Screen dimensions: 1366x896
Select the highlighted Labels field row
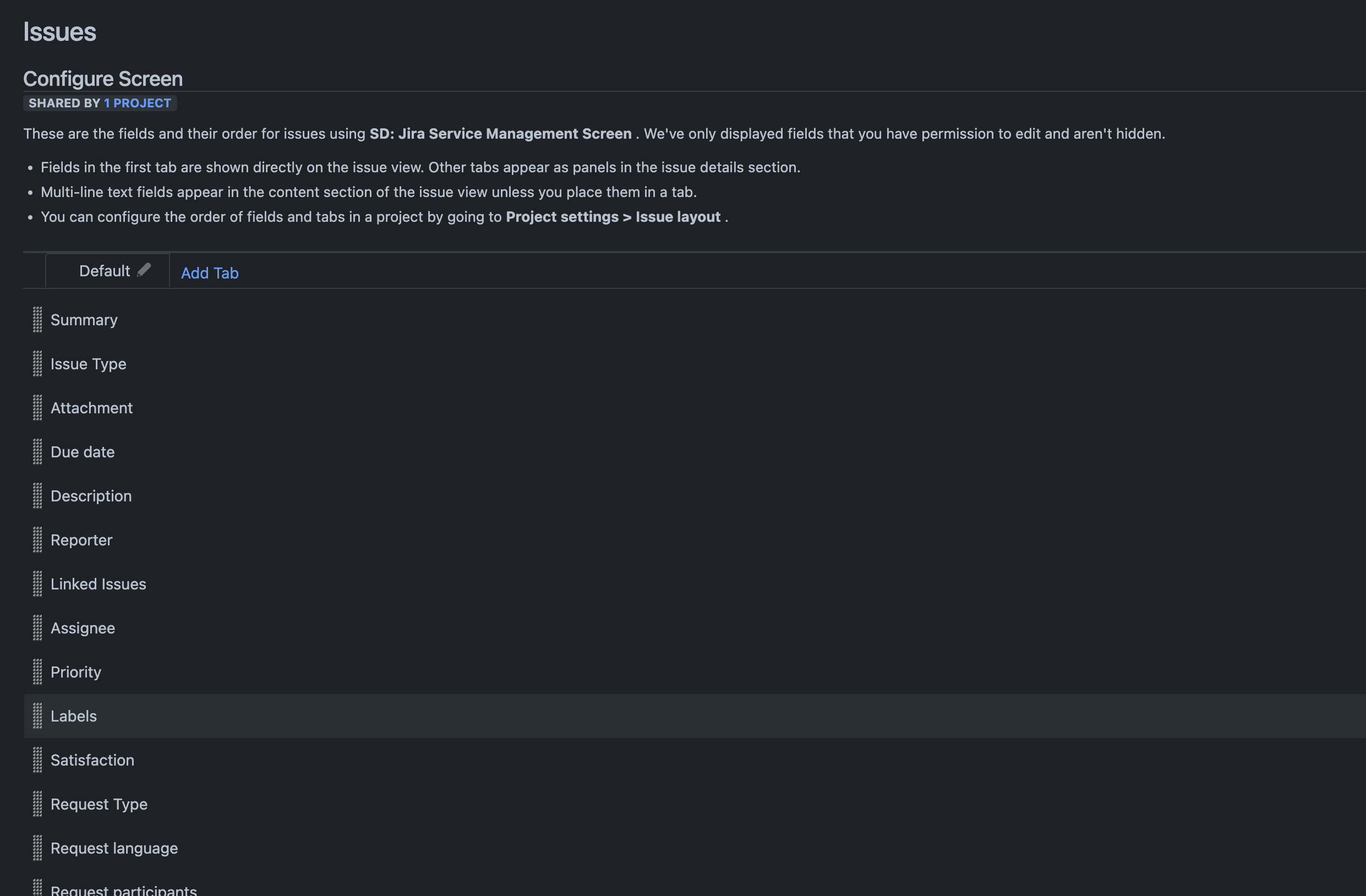[695, 717]
